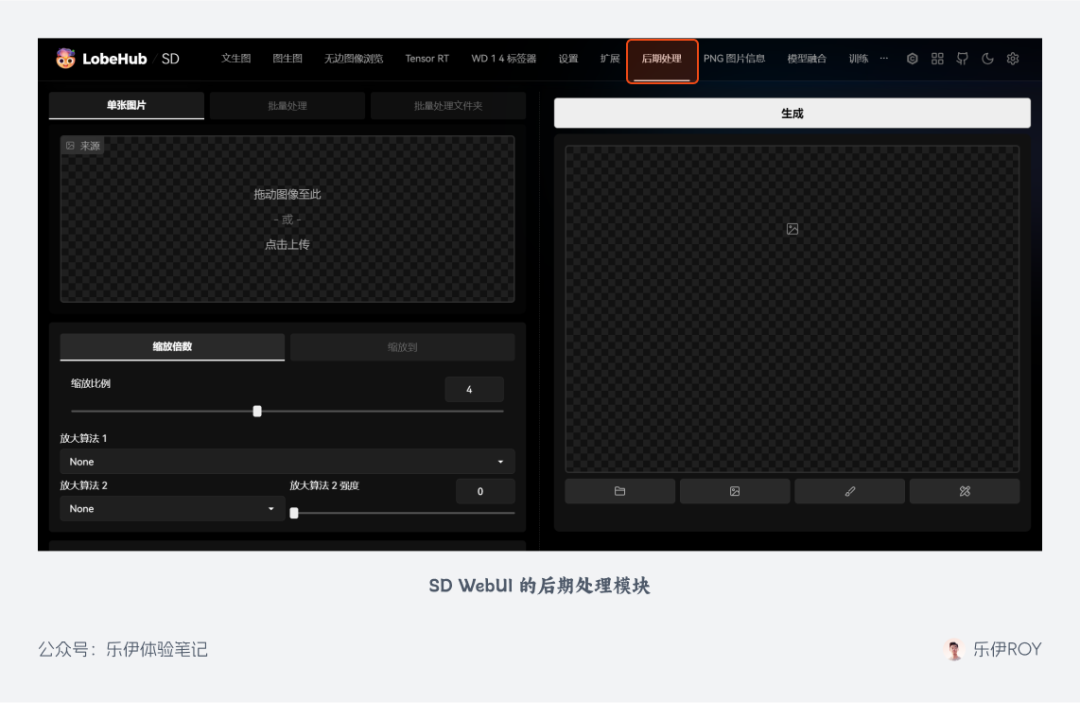Open the PNG 图片信息 tab
The image size is (1080, 703).
click(x=734, y=59)
